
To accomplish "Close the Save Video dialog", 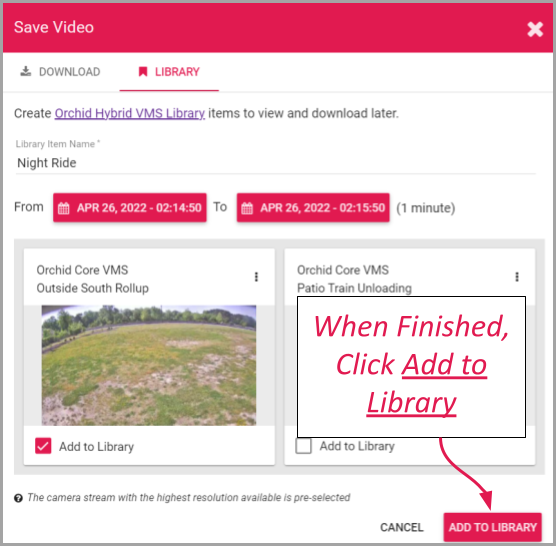I will click(535, 29).
